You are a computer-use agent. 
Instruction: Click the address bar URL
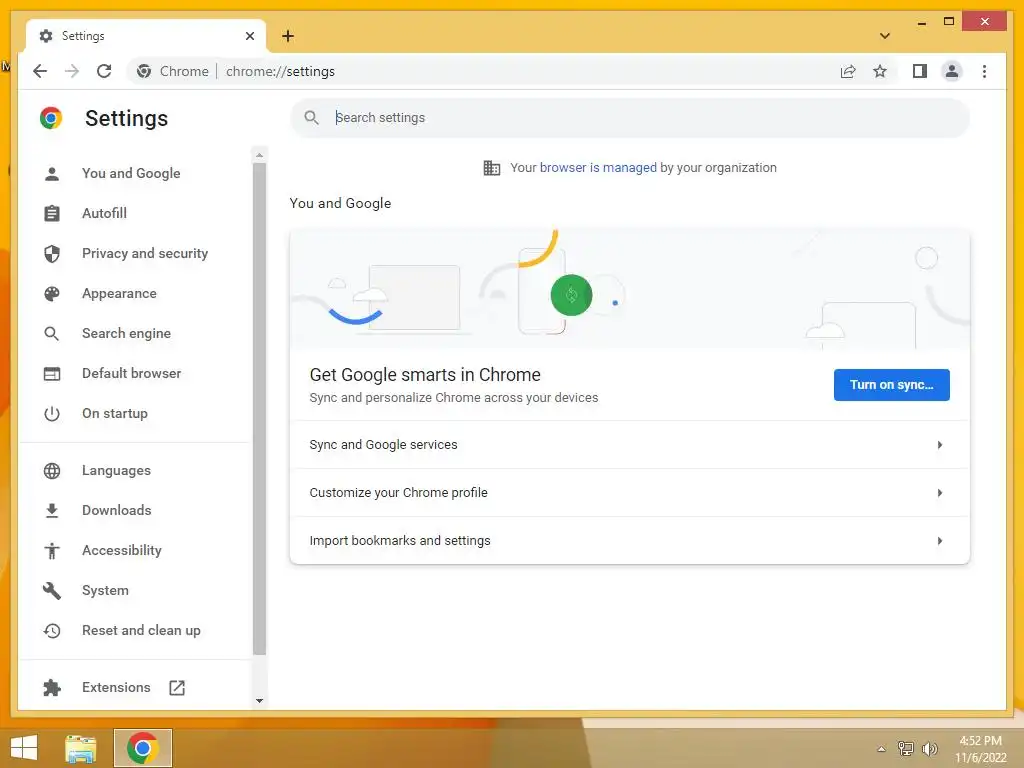click(x=280, y=71)
